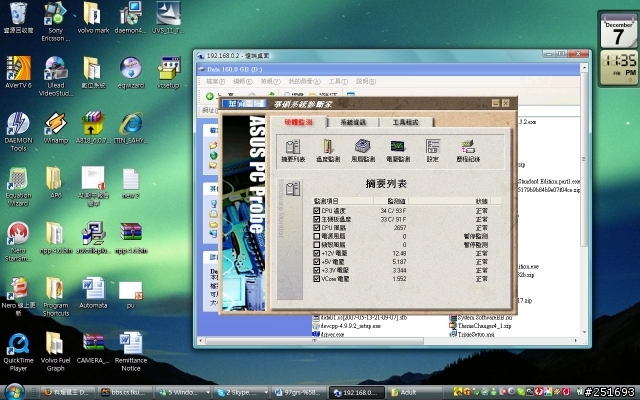Click the Windows Start orb
640x400 pixels.
click(15, 392)
